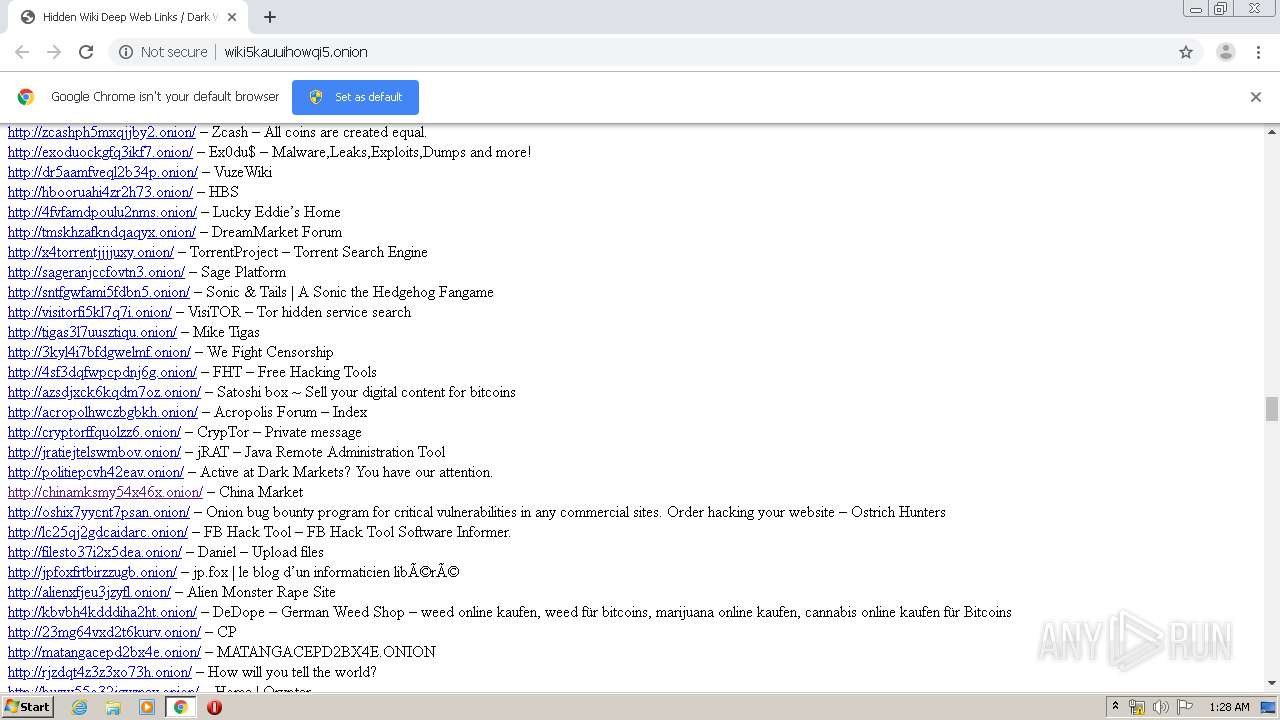
Task: Go back to the previous page
Action: pyautogui.click(x=22, y=52)
